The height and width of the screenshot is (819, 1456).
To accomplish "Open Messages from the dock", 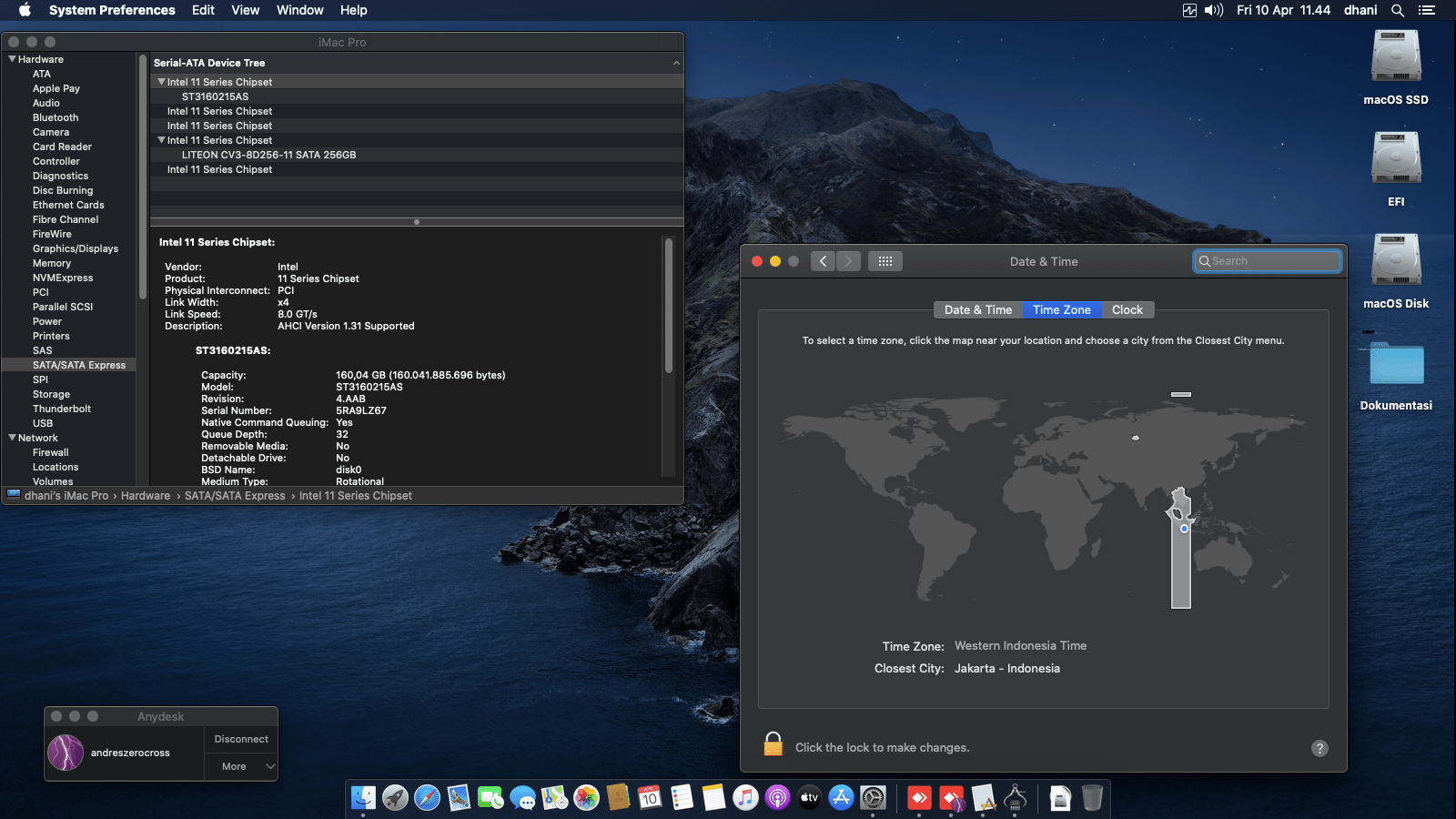I will click(522, 798).
